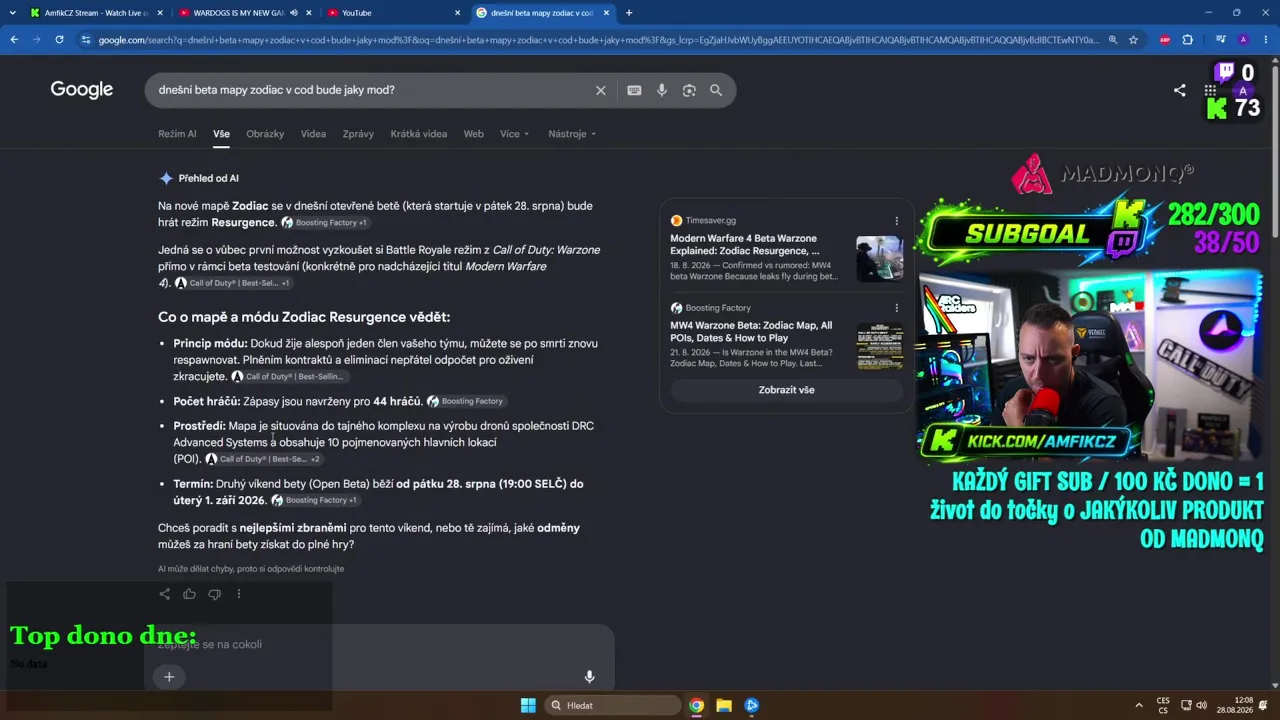Open MW4 Warzone Beta: Zodiac Map link
Image resolution: width=1280 pixels, height=720 pixels.
coord(751,332)
